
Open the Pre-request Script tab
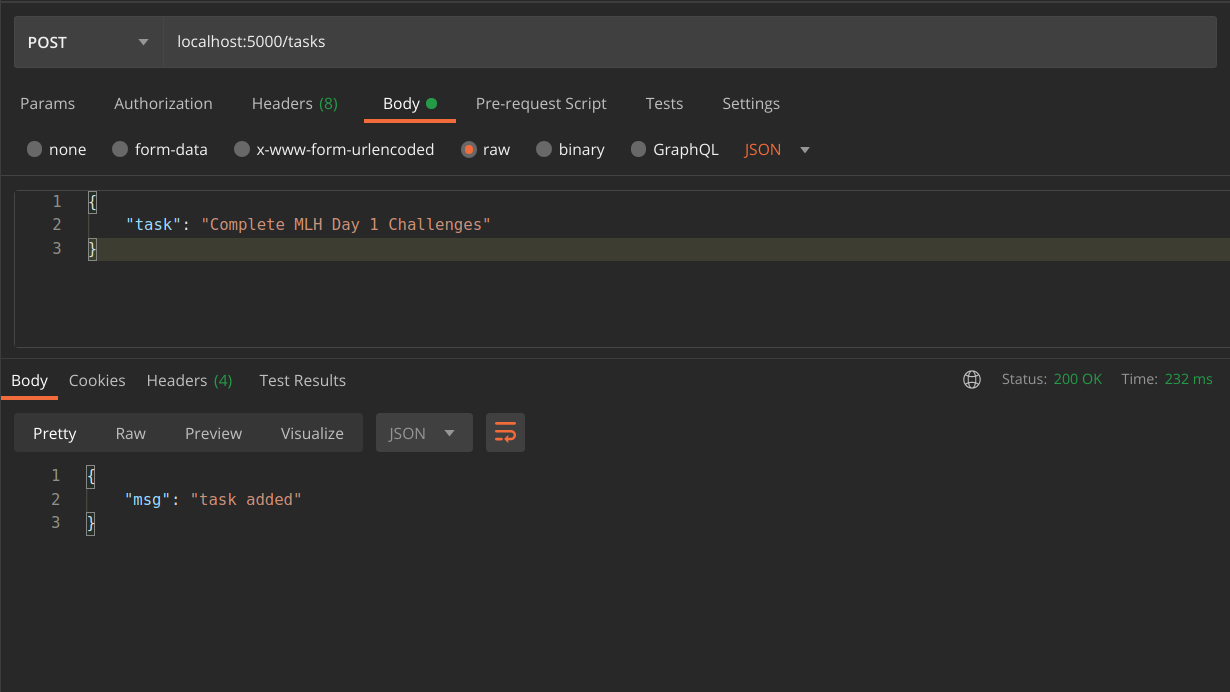click(x=541, y=103)
